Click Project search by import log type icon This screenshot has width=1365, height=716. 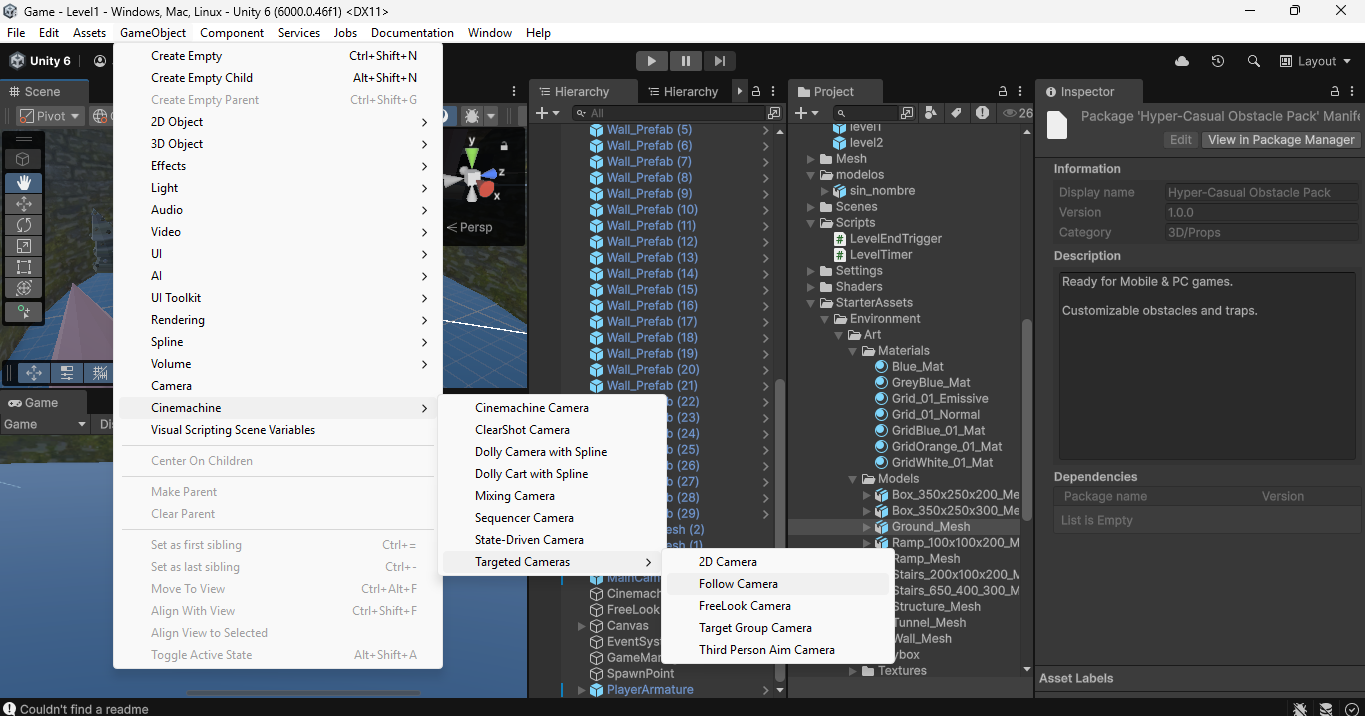(x=983, y=113)
